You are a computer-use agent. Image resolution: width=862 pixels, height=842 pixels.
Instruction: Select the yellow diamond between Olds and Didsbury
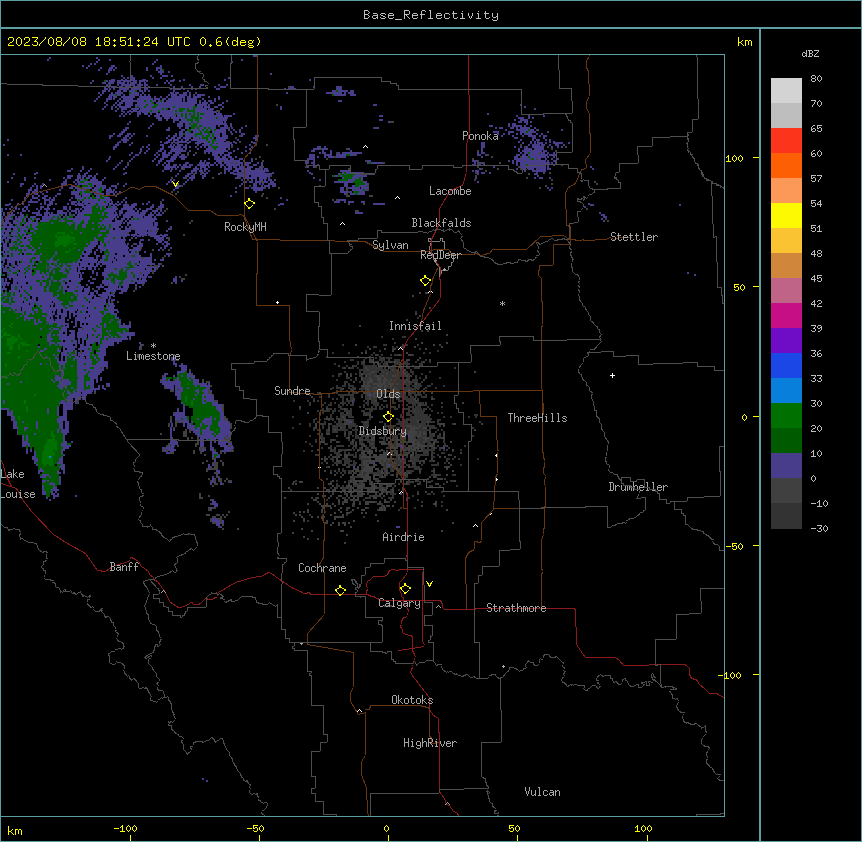tap(389, 417)
